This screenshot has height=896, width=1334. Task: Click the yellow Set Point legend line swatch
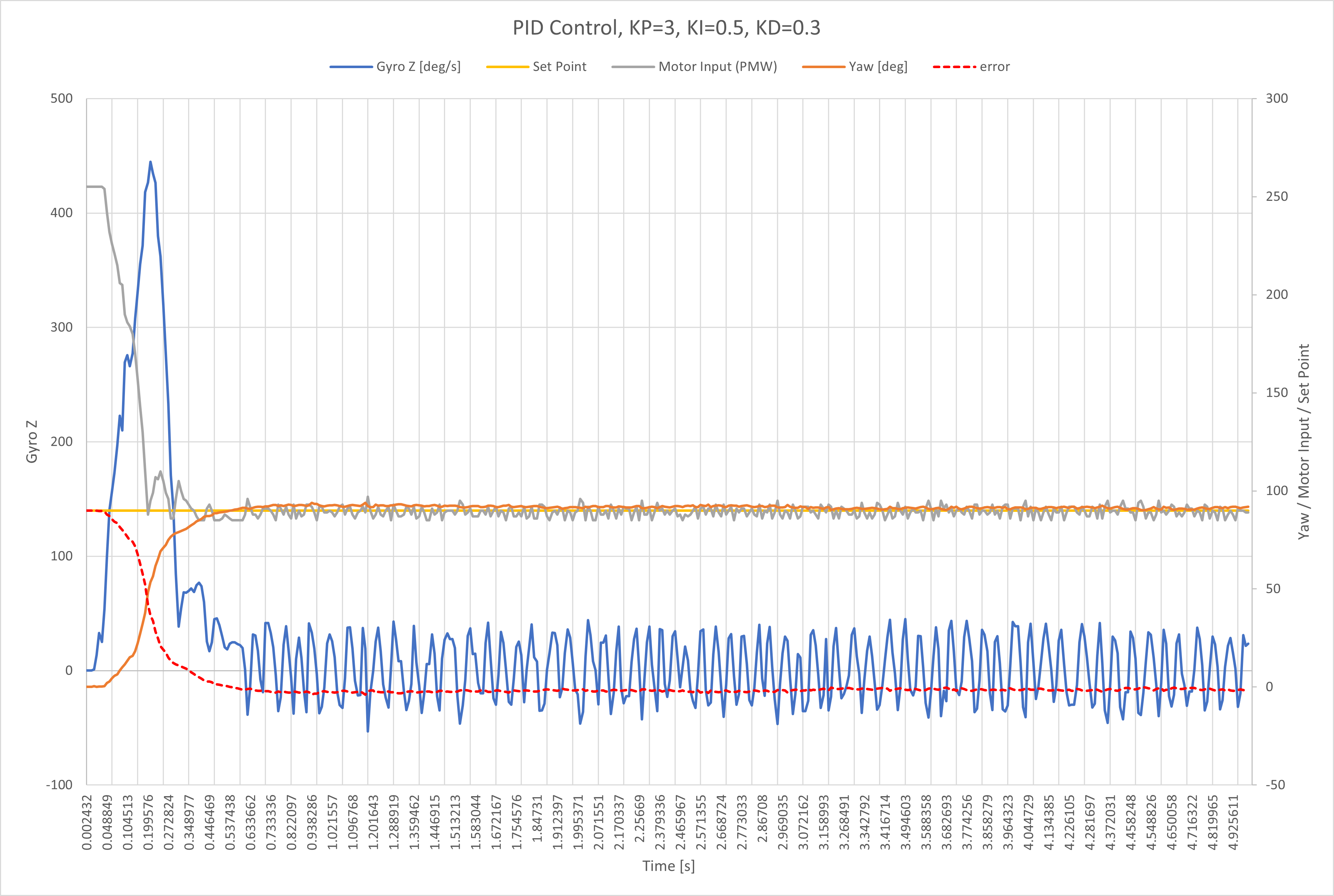pyautogui.click(x=507, y=67)
